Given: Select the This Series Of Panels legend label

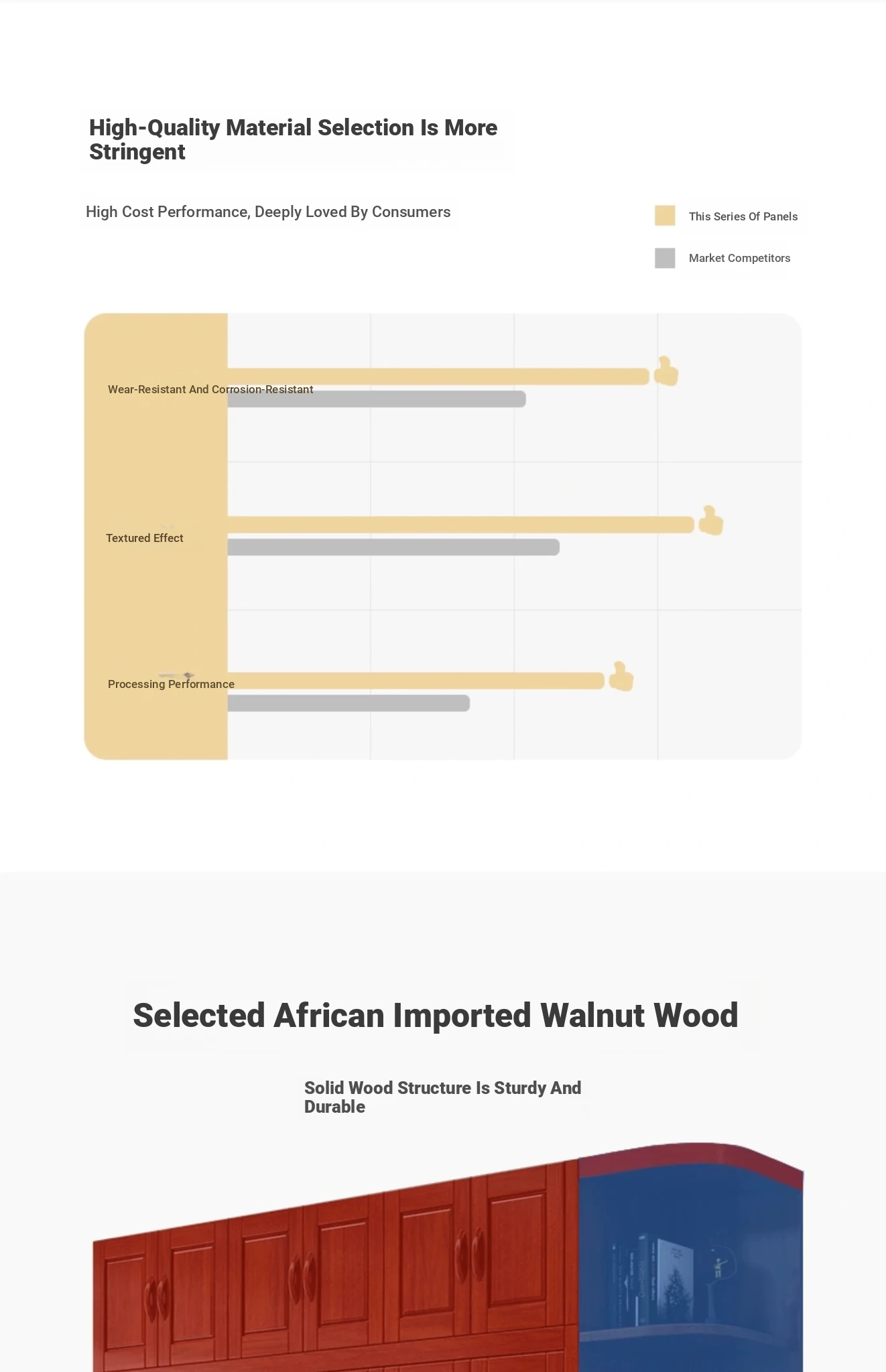Looking at the screenshot, I should pyautogui.click(x=743, y=216).
